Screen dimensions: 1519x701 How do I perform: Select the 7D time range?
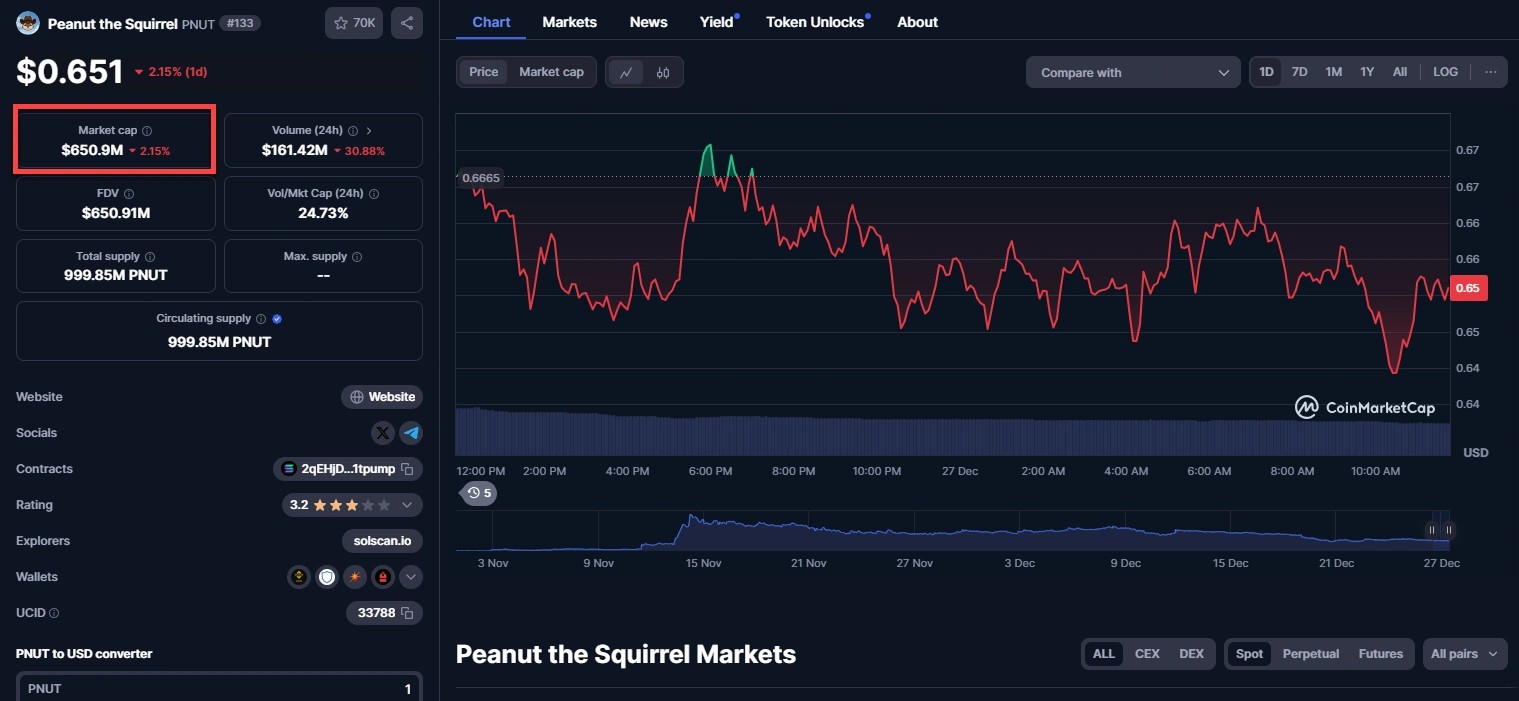click(x=1299, y=72)
